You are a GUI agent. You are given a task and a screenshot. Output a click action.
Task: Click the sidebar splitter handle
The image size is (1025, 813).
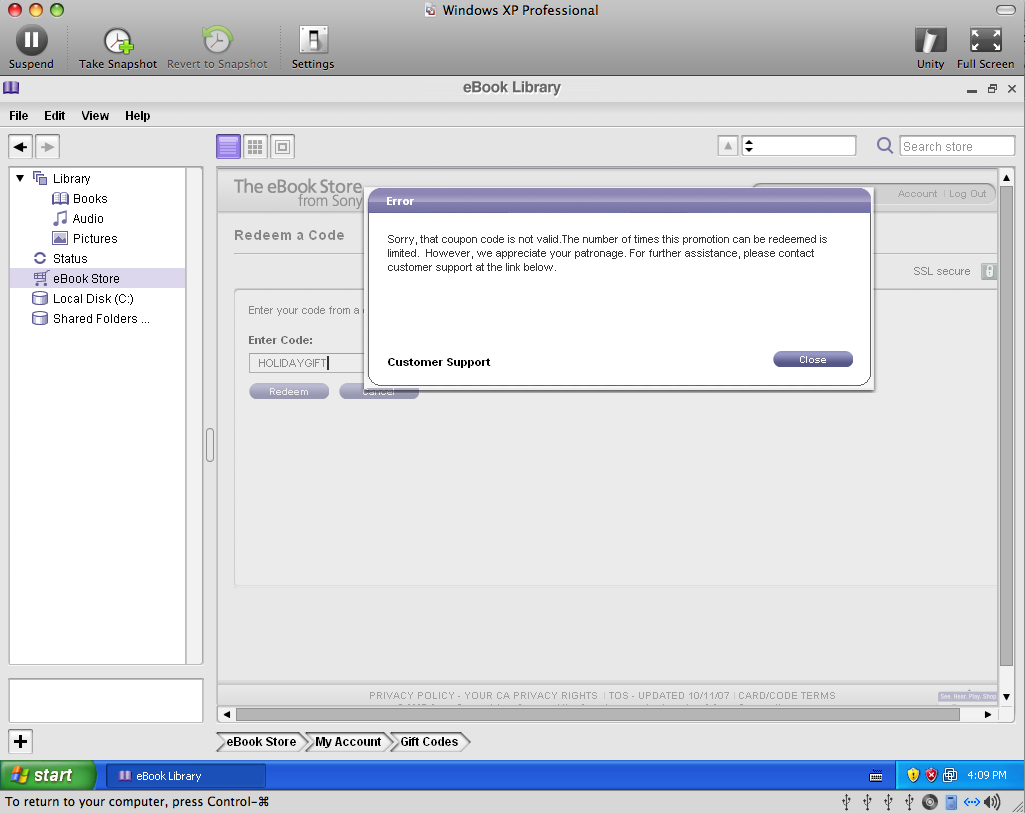[x=210, y=445]
